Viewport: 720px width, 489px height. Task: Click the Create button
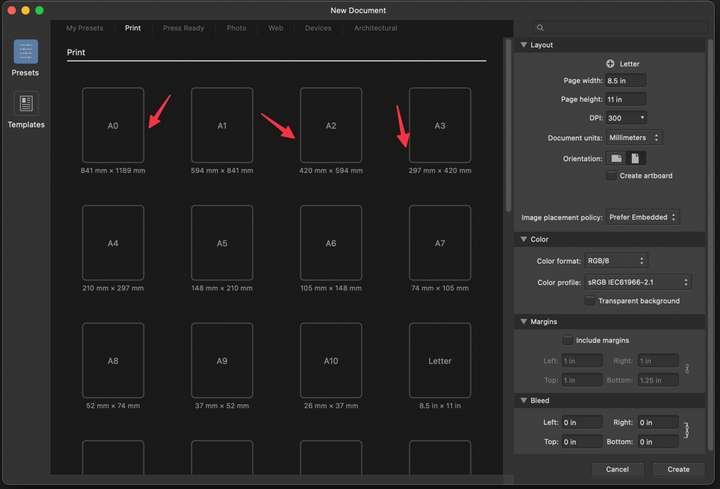(x=678, y=469)
